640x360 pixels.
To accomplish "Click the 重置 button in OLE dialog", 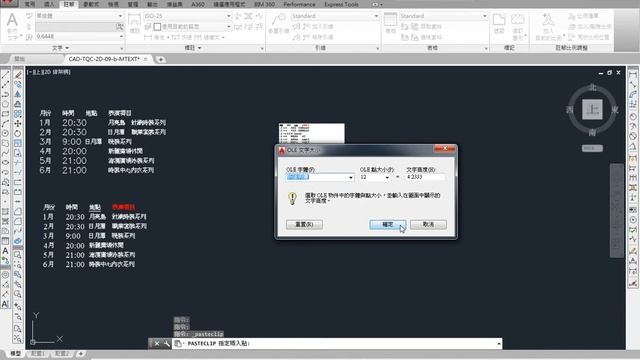I will pyautogui.click(x=304, y=224).
